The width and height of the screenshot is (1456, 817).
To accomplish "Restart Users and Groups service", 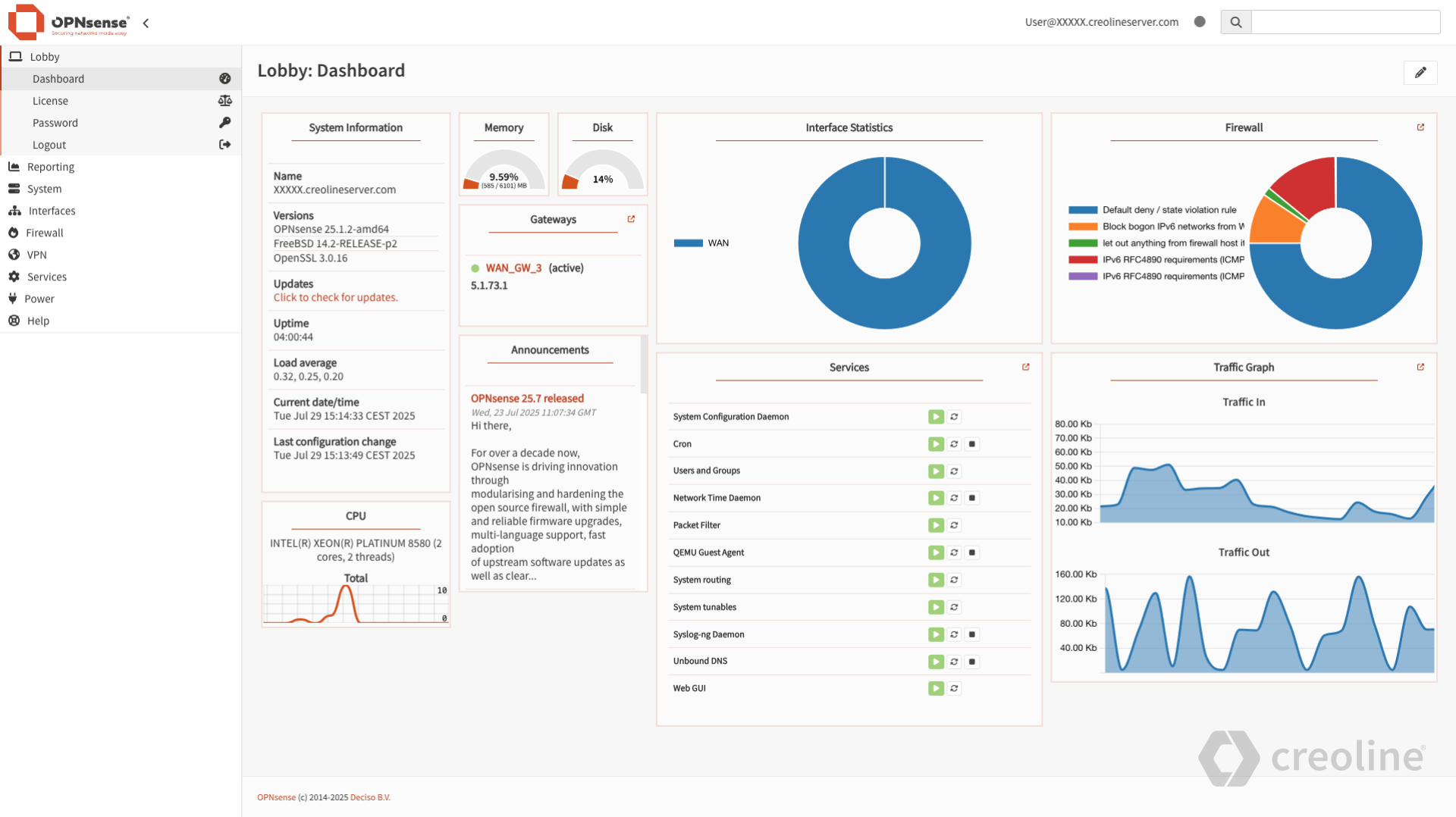I will [x=954, y=471].
